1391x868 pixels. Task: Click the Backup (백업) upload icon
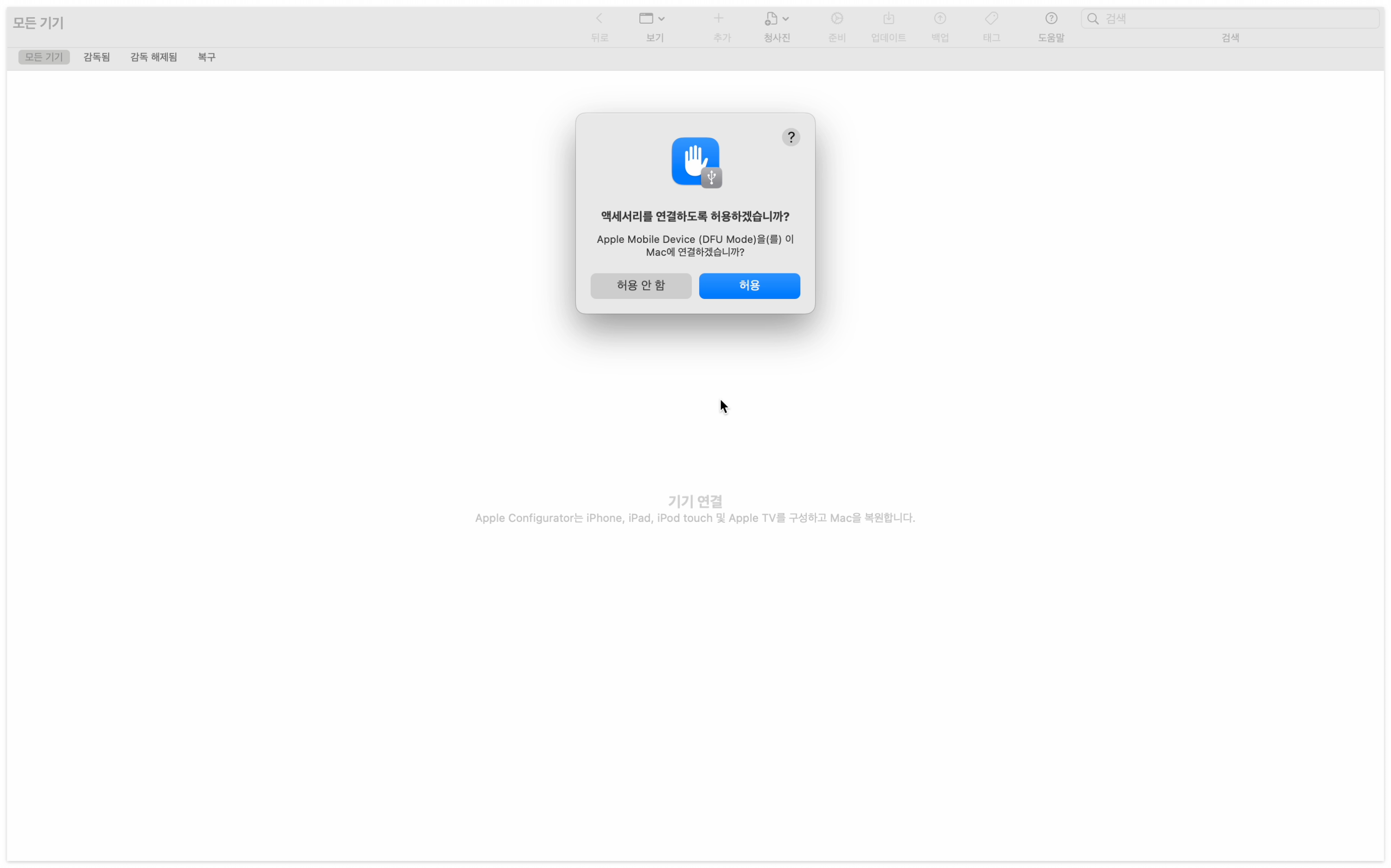click(x=939, y=19)
